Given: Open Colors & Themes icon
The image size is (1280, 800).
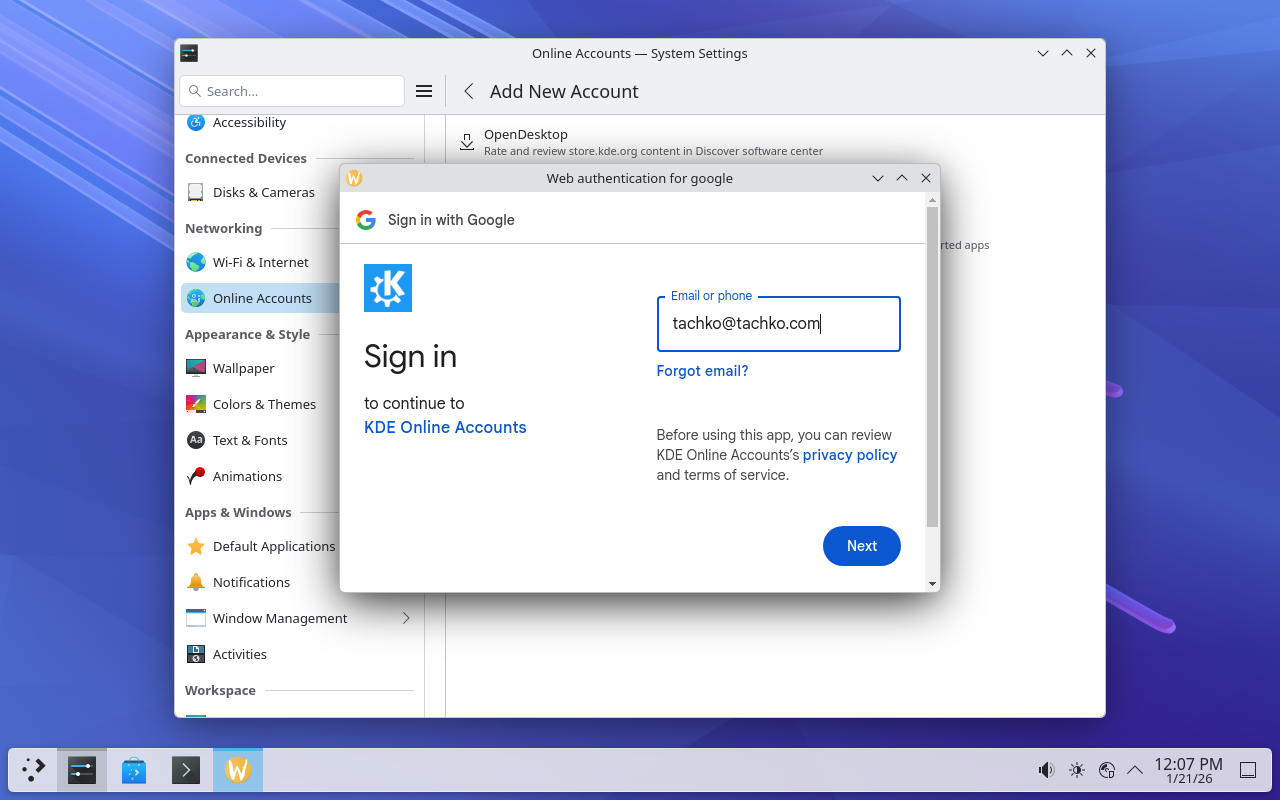Looking at the screenshot, I should [196, 404].
